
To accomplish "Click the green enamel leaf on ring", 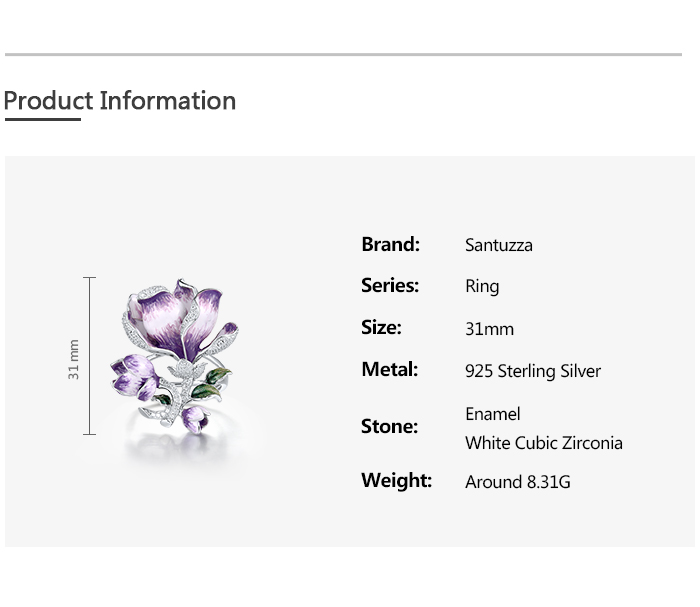I will coord(206,391).
